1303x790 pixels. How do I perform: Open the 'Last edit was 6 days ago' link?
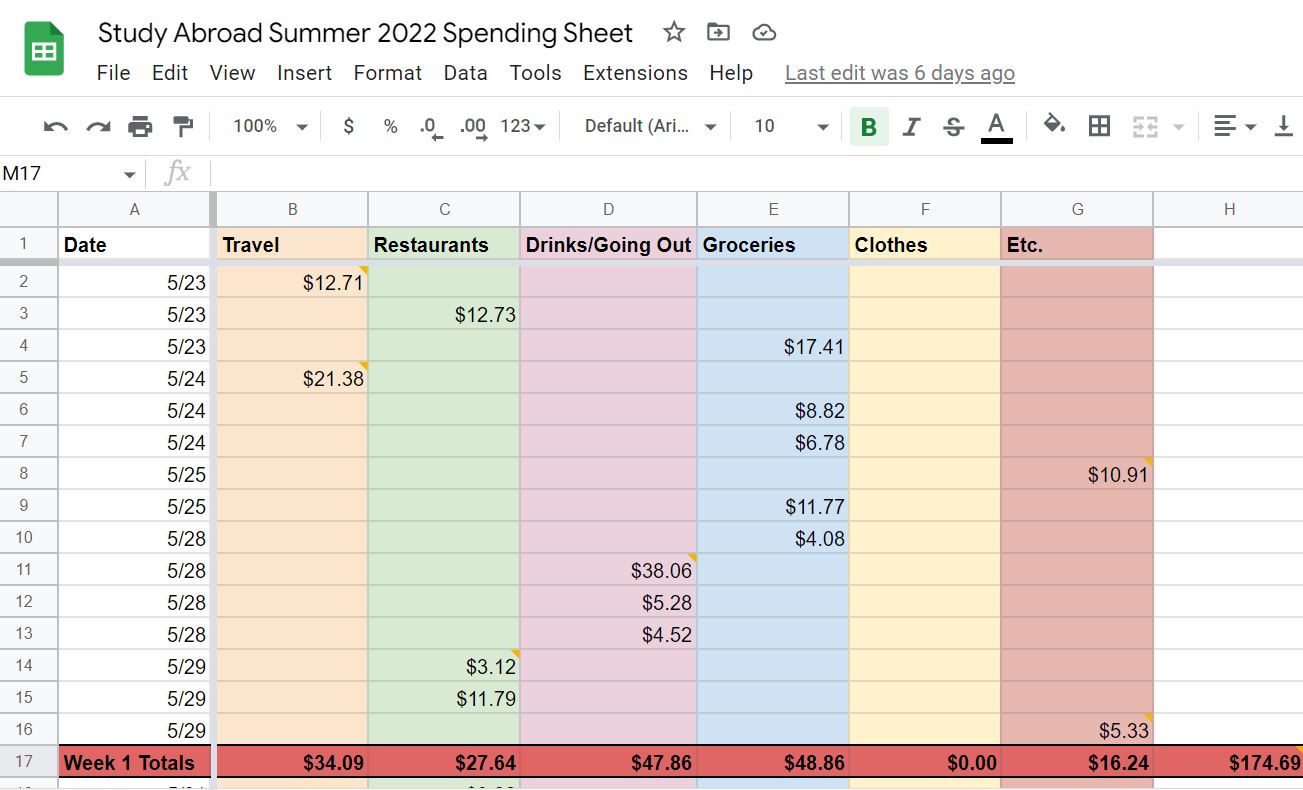pos(899,73)
